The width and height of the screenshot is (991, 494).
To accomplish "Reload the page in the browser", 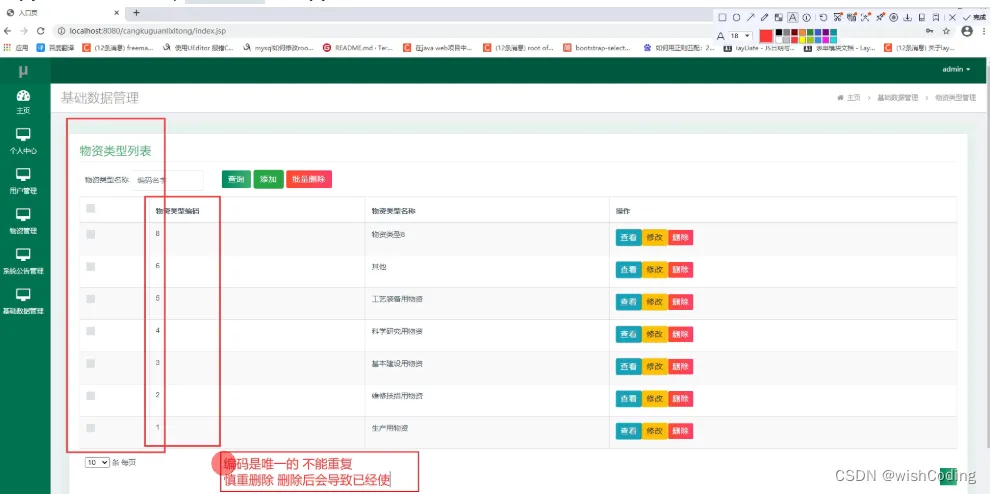I will pos(40,30).
